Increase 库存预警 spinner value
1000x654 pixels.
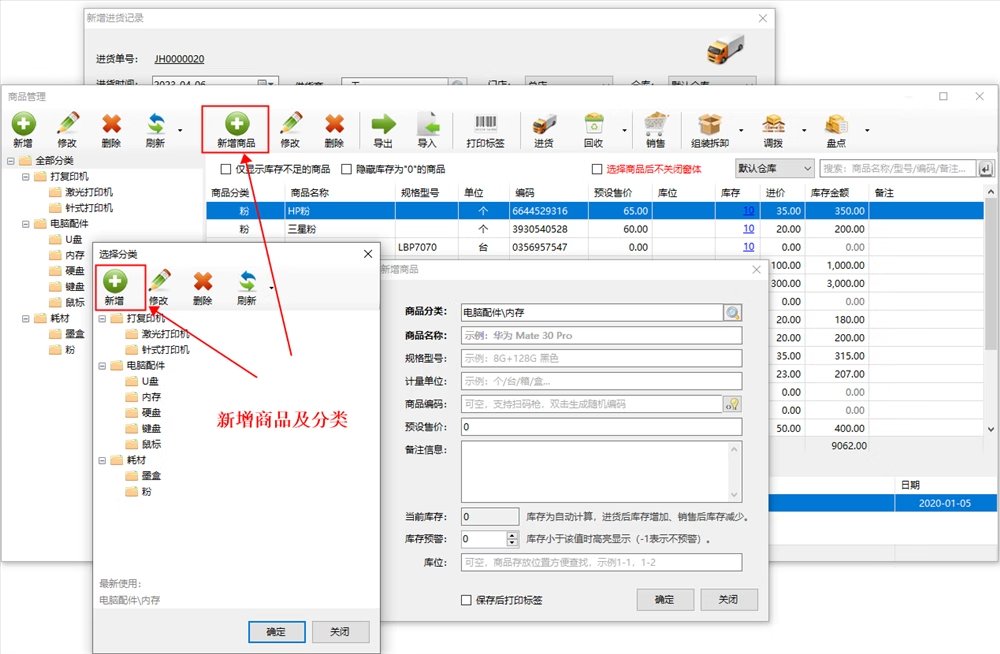tap(513, 535)
